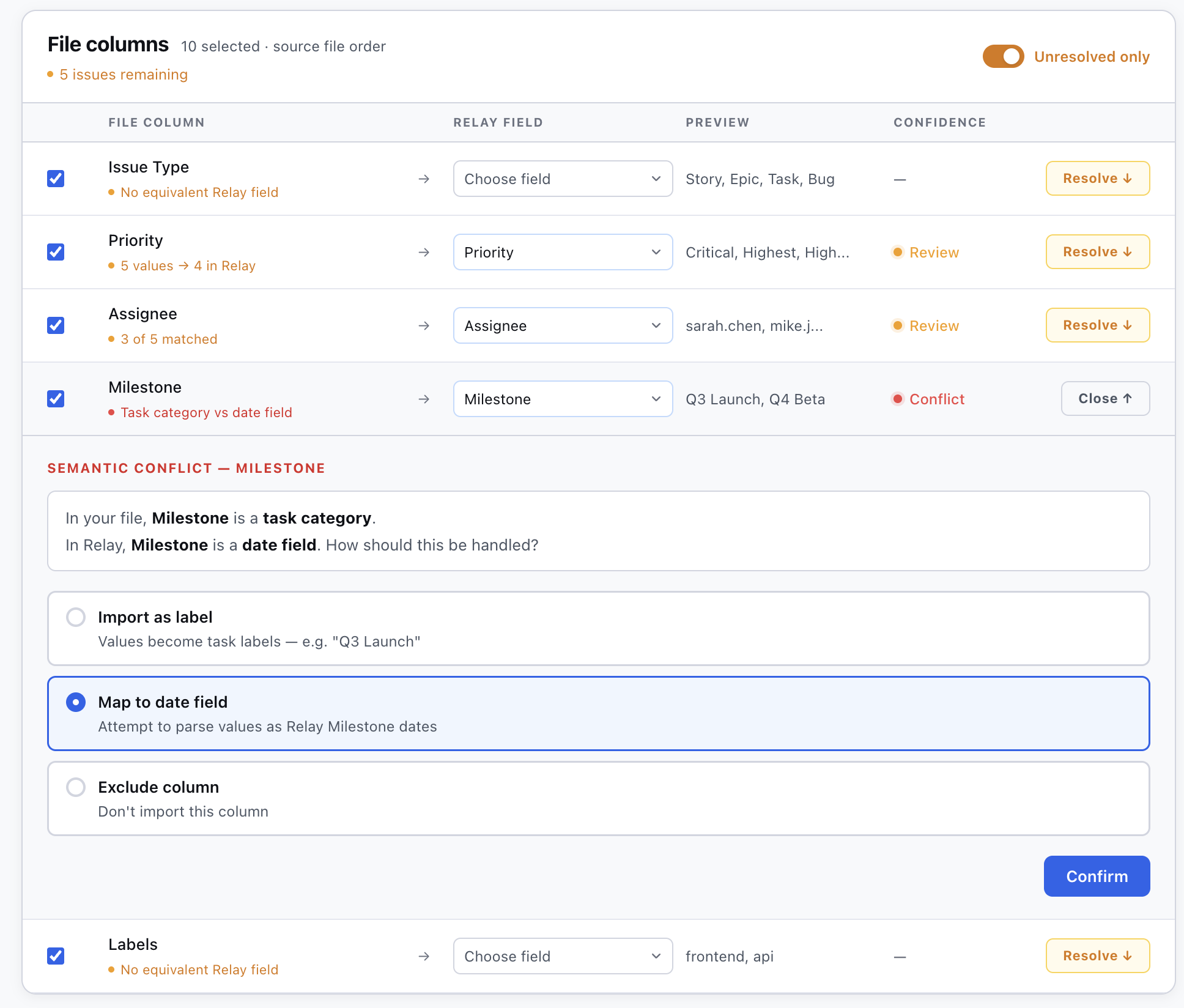The height and width of the screenshot is (1008, 1184).
Task: Uncheck the Issue Type checkbox
Action: 56,179
